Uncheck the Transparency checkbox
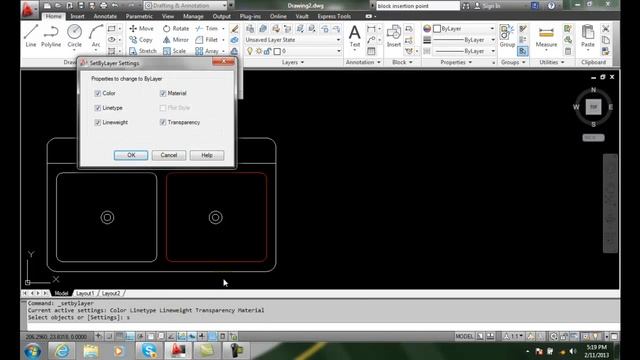This screenshot has height=360, width=640. click(163, 122)
